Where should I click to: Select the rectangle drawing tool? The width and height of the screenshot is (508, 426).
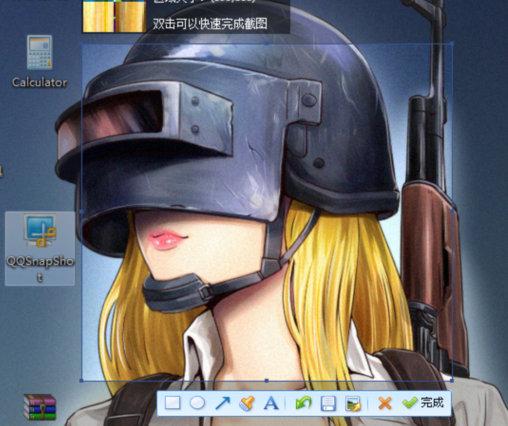[x=173, y=403]
